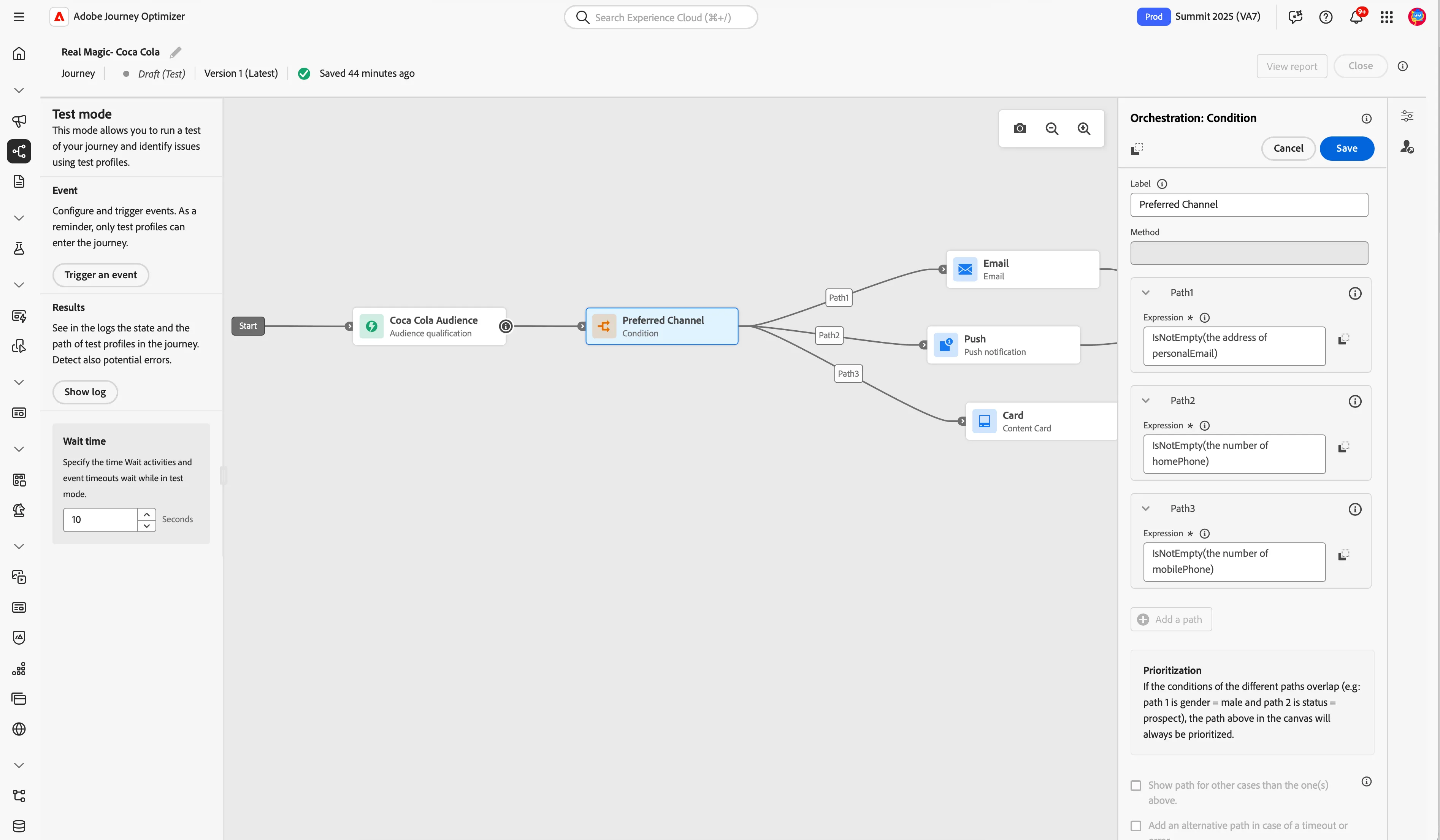Enable alternative path in case of timeout
The height and width of the screenshot is (840, 1440).
[x=1136, y=826]
